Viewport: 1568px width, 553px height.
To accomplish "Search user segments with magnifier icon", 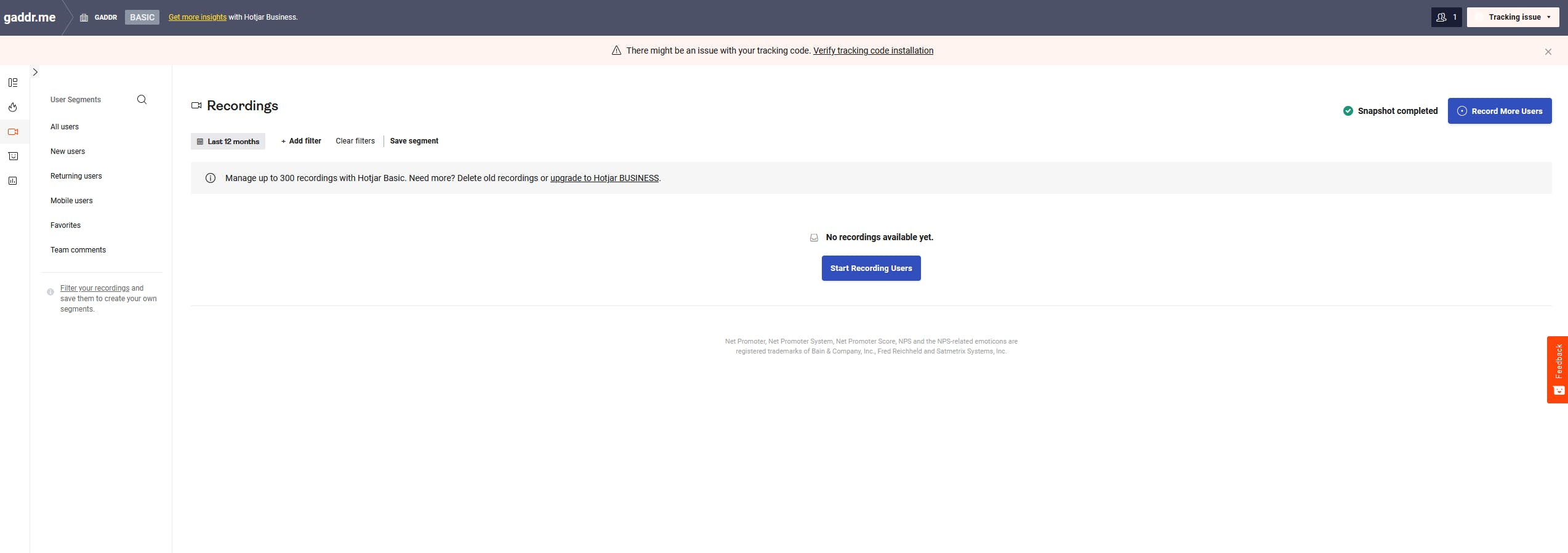I will click(x=142, y=100).
